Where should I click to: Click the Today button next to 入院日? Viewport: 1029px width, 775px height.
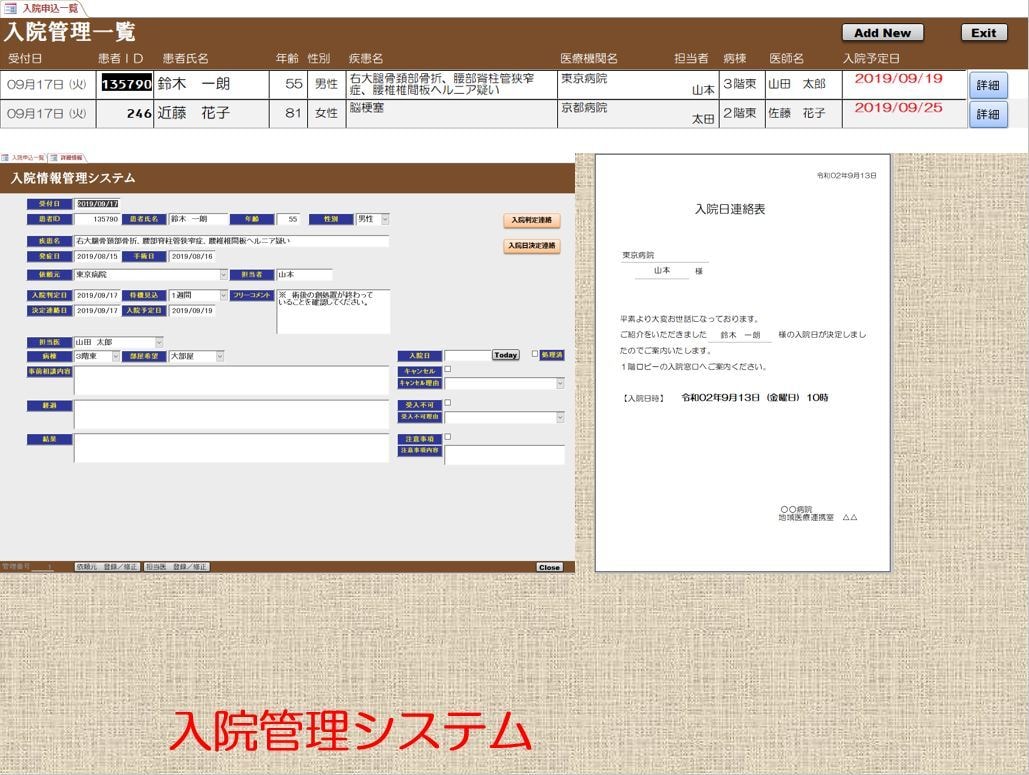[505, 355]
